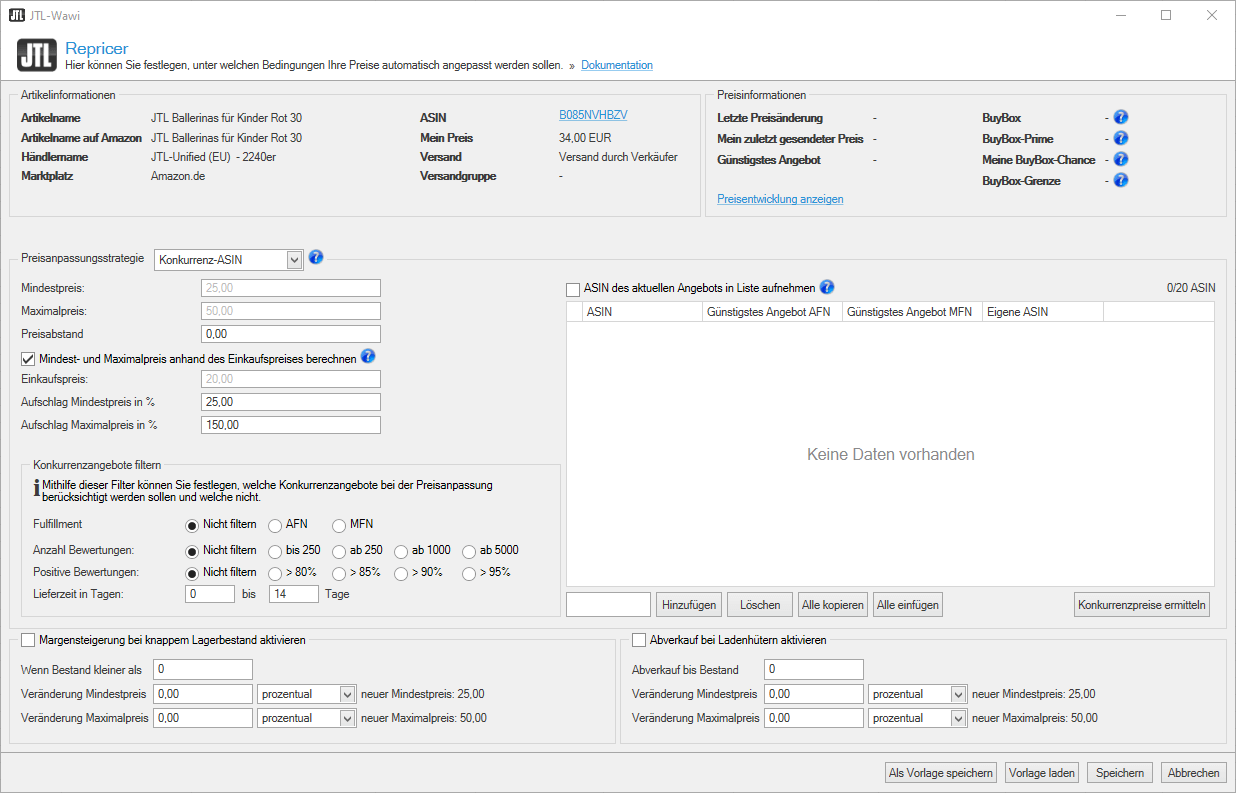Select Nicht filtern for Anzahl Bewertungen
1236x793 pixels.
point(192,551)
